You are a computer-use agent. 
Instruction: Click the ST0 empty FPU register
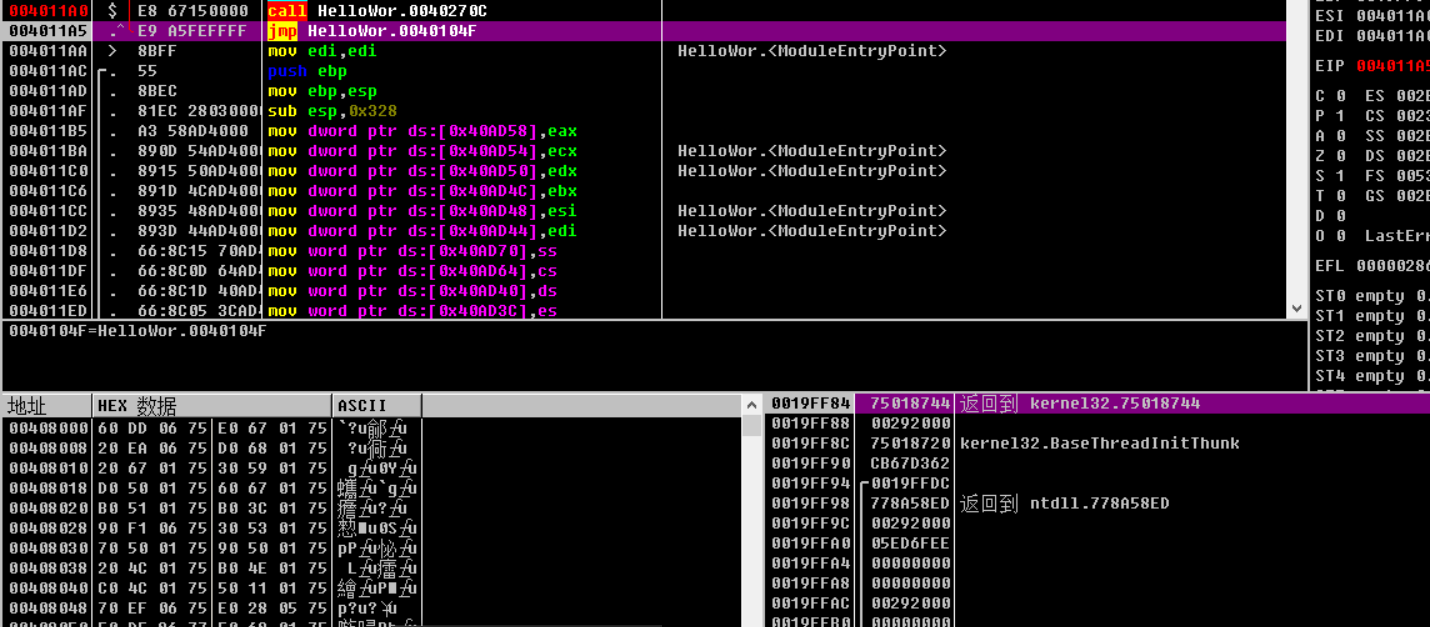(1372, 296)
